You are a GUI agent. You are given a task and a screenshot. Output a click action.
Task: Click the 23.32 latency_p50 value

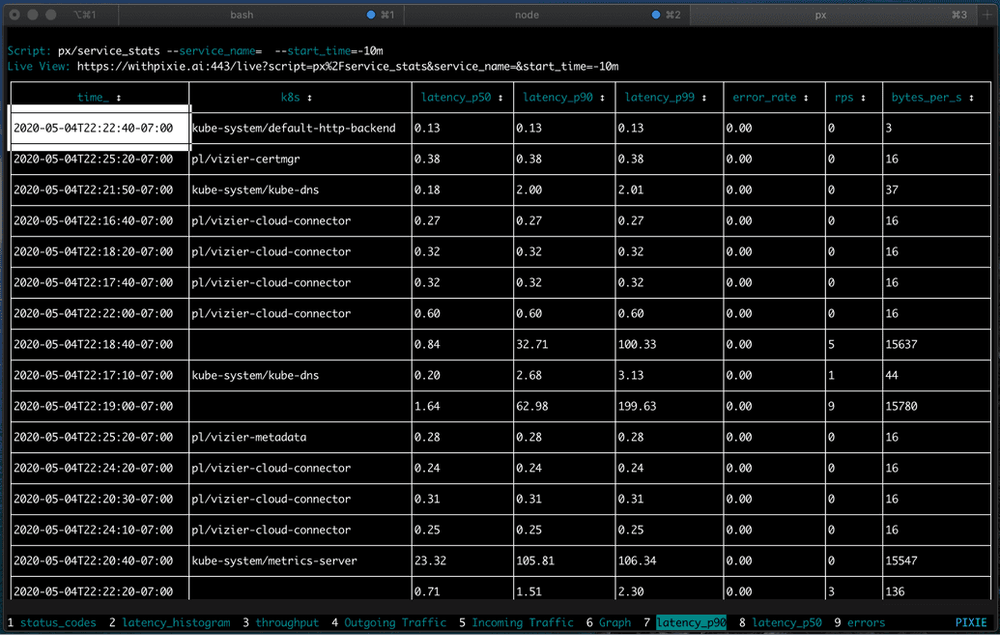tap(430, 561)
